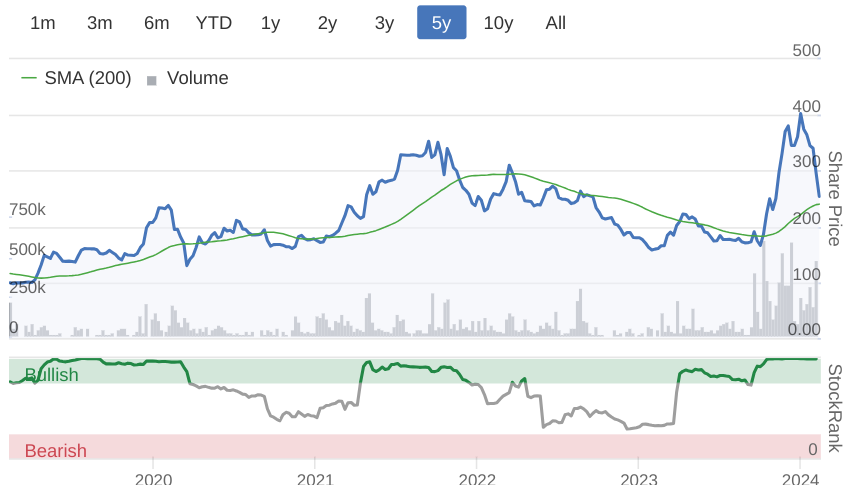
Task: Click the Share Price axis title
Action: [x=834, y=199]
